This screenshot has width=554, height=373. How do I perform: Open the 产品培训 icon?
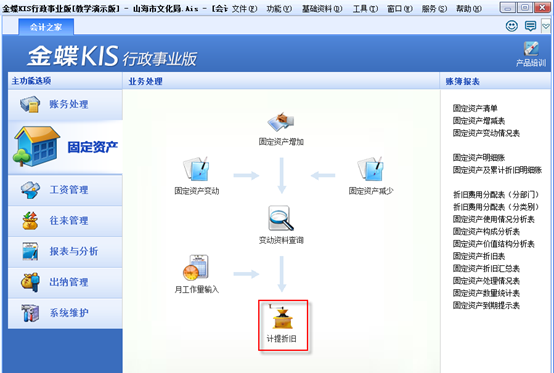coord(531,54)
